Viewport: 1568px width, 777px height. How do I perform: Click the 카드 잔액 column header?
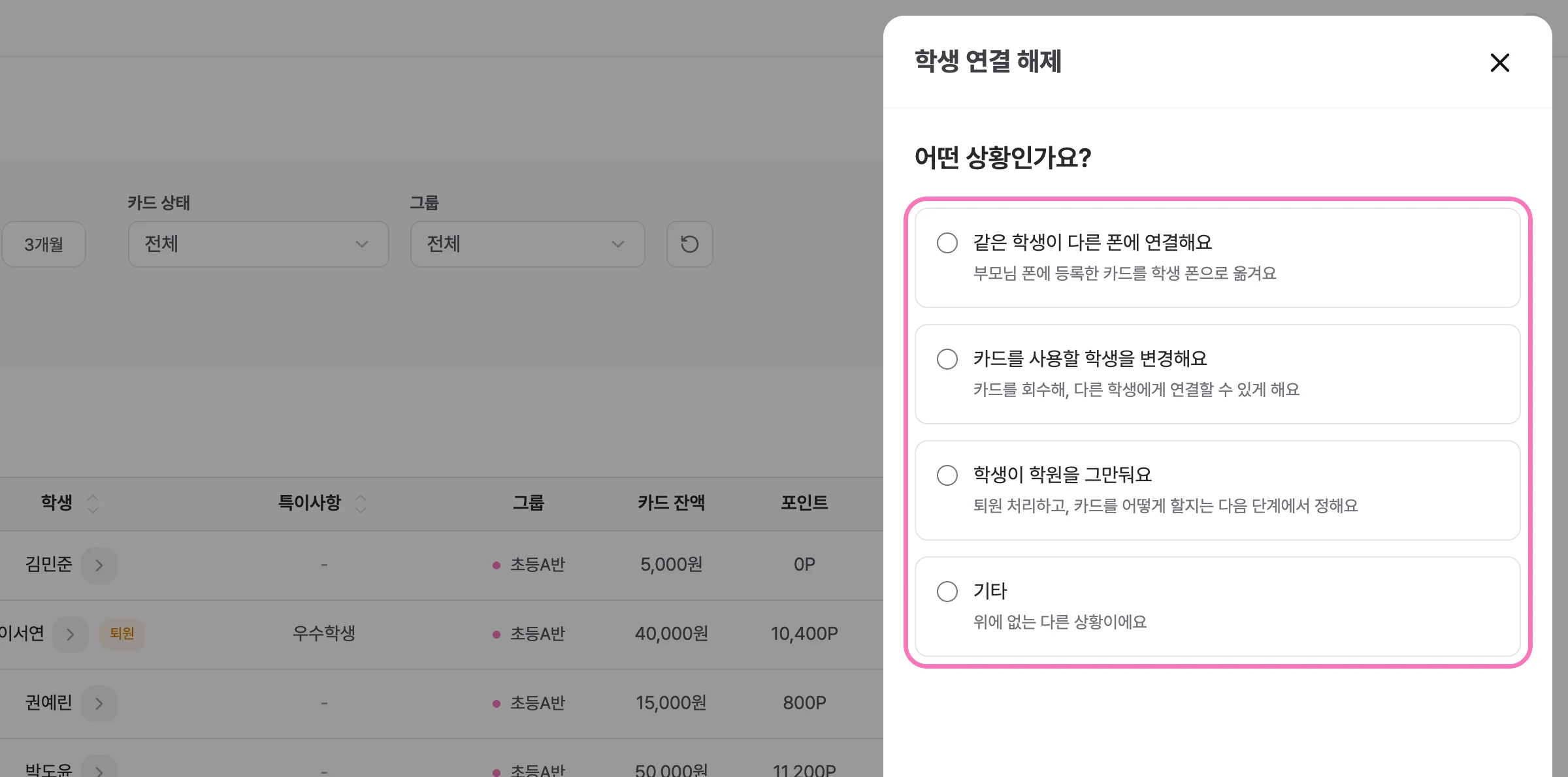click(671, 503)
